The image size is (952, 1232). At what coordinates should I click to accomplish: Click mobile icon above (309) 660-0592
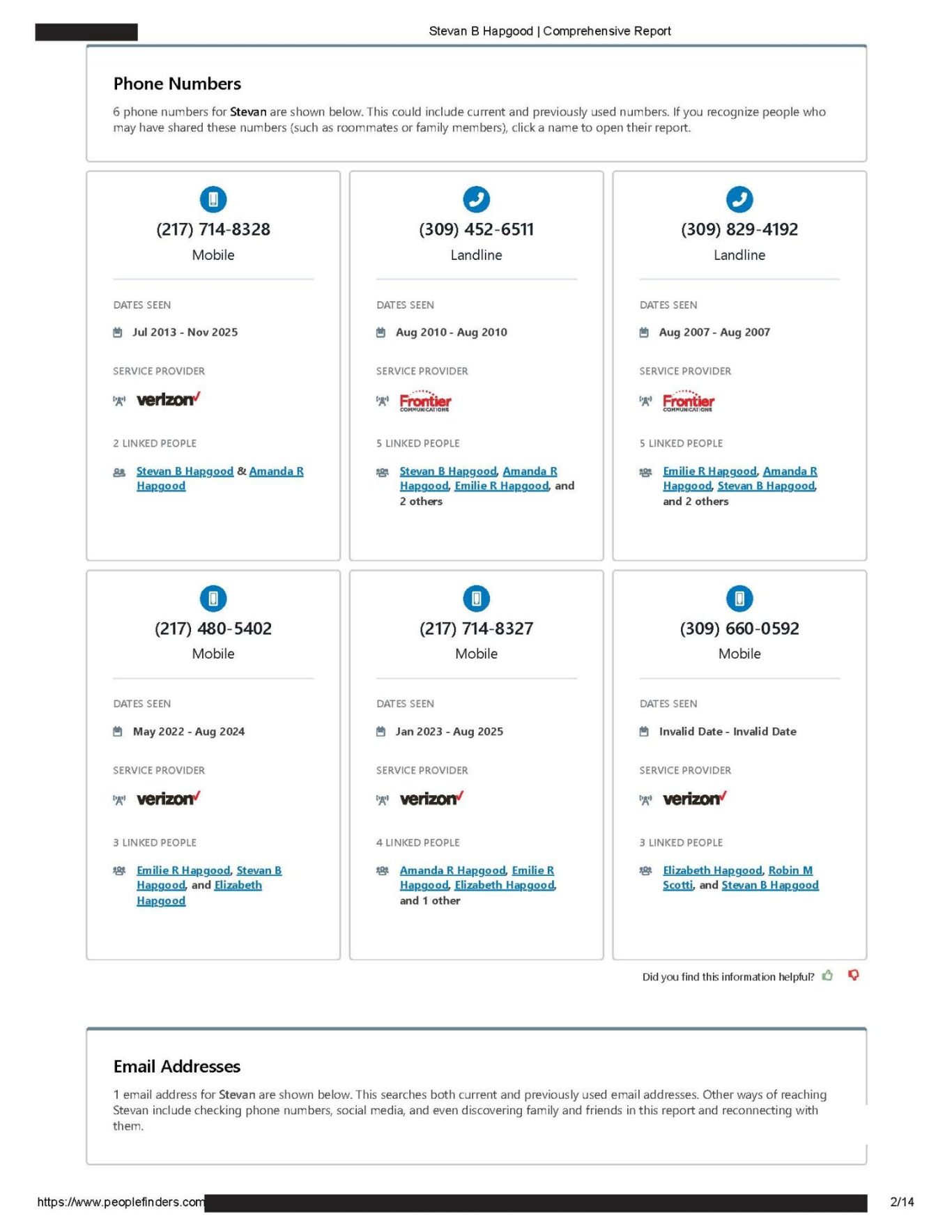click(739, 599)
